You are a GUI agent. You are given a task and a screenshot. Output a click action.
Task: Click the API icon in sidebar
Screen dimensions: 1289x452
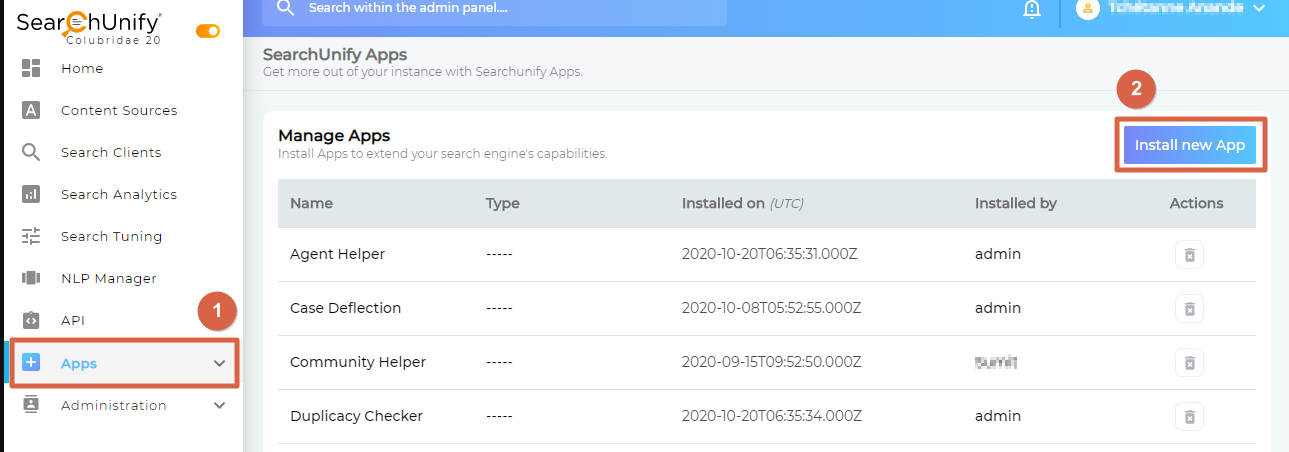31,320
